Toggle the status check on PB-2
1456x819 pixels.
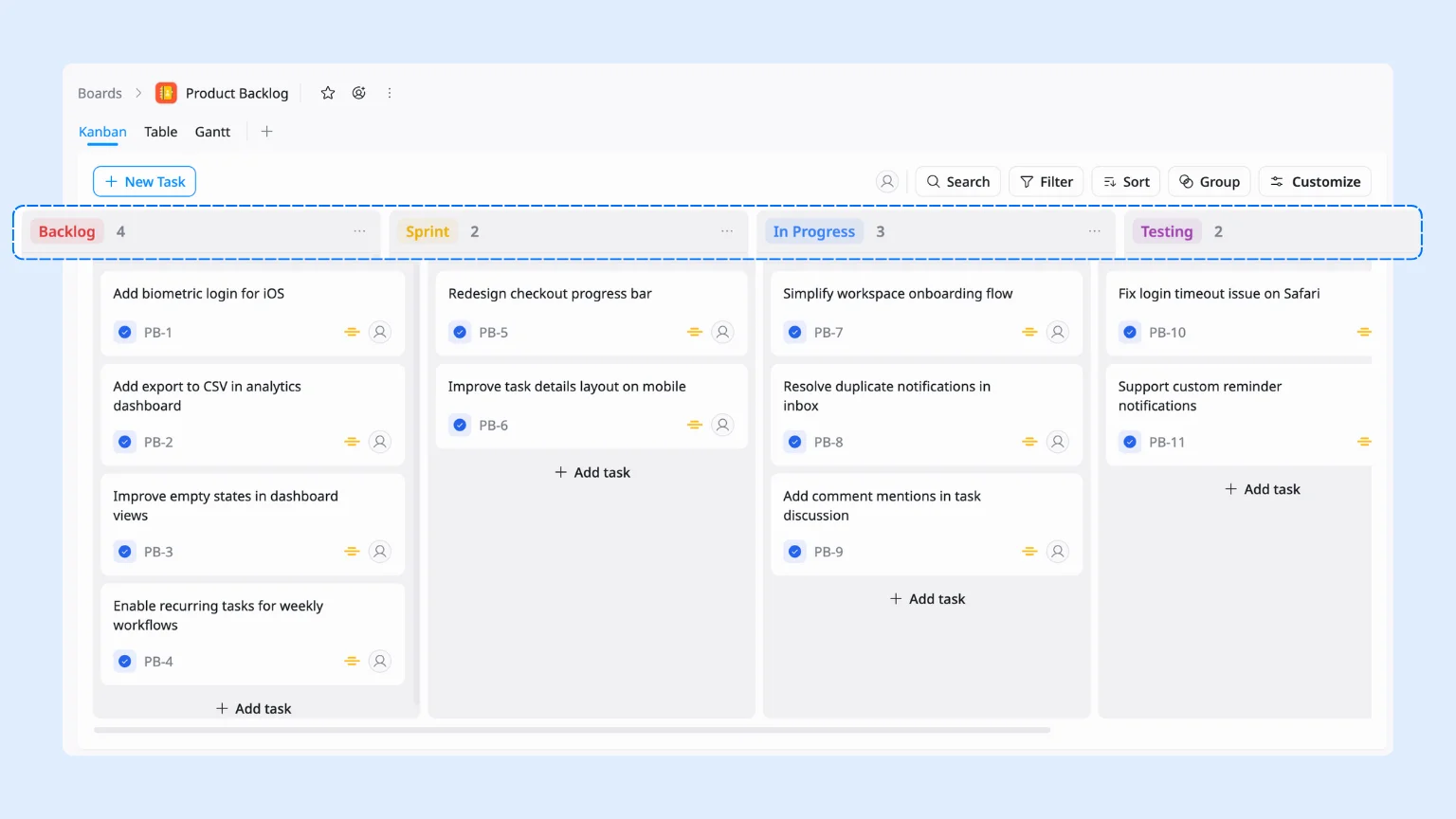(125, 442)
